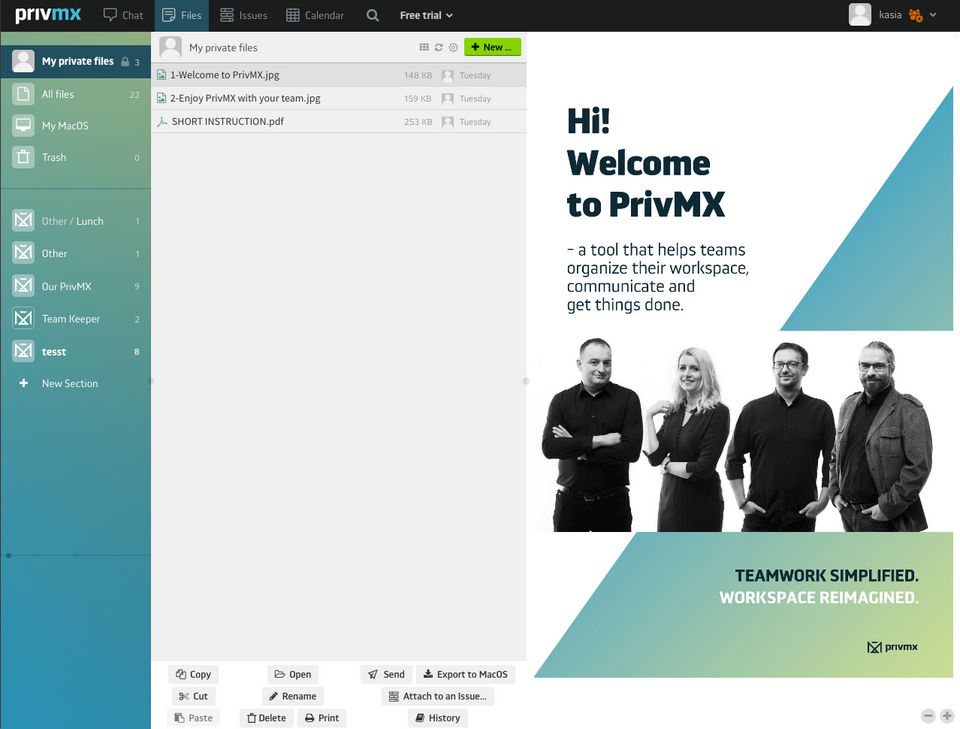Open the Trash folder
This screenshot has width=960, height=729.
coord(76,157)
